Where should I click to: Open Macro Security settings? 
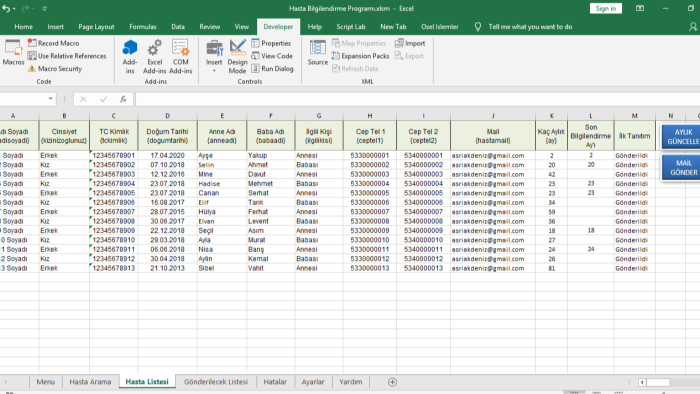55,69
